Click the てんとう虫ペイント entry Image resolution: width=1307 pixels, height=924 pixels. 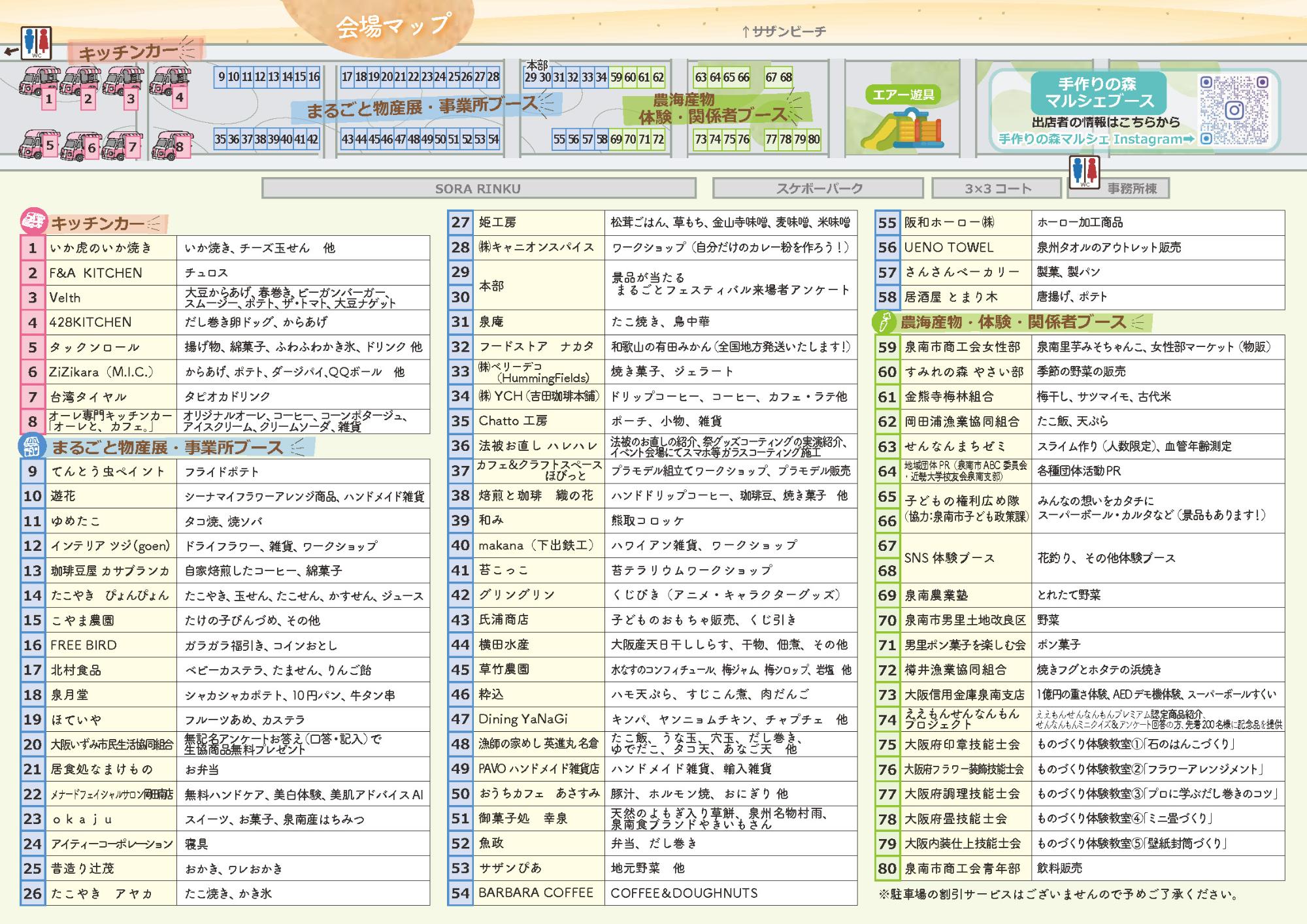108,471
